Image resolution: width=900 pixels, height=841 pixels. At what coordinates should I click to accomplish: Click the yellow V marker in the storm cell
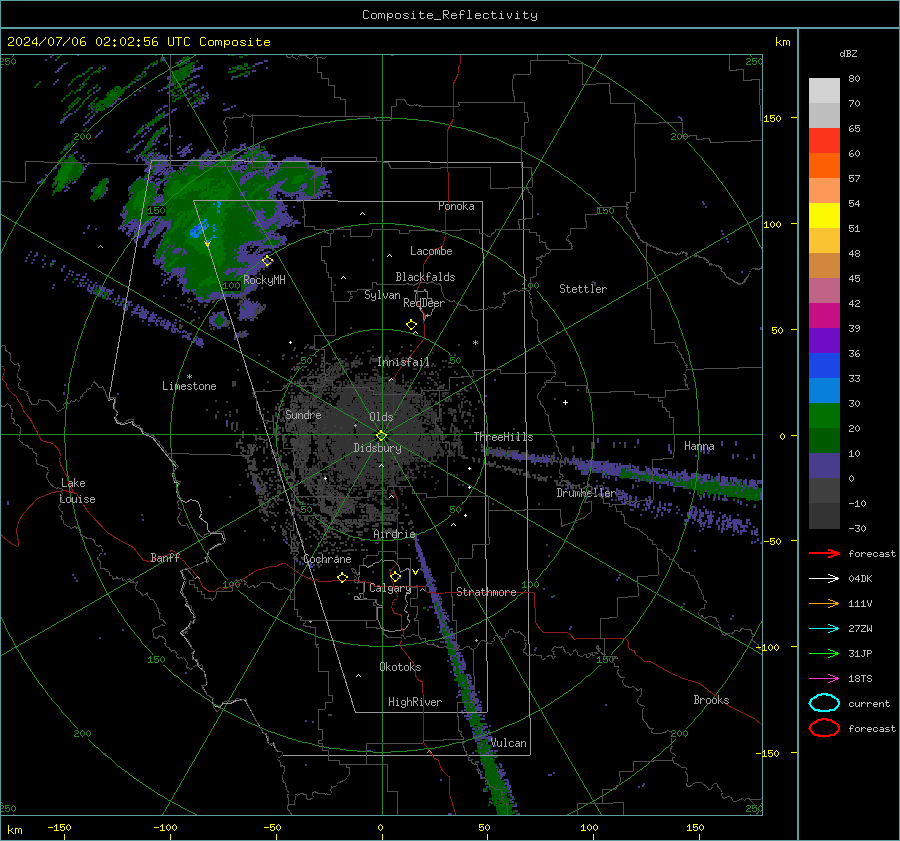pyautogui.click(x=208, y=244)
